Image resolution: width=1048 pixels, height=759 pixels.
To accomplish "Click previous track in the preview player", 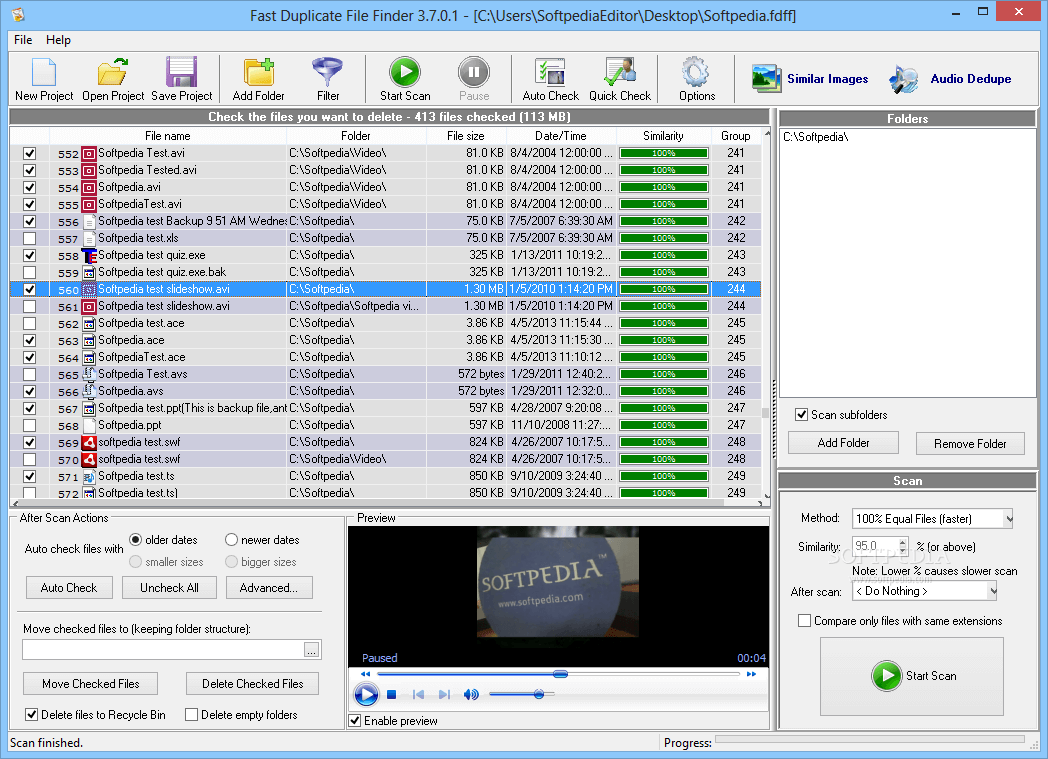I will [418, 695].
